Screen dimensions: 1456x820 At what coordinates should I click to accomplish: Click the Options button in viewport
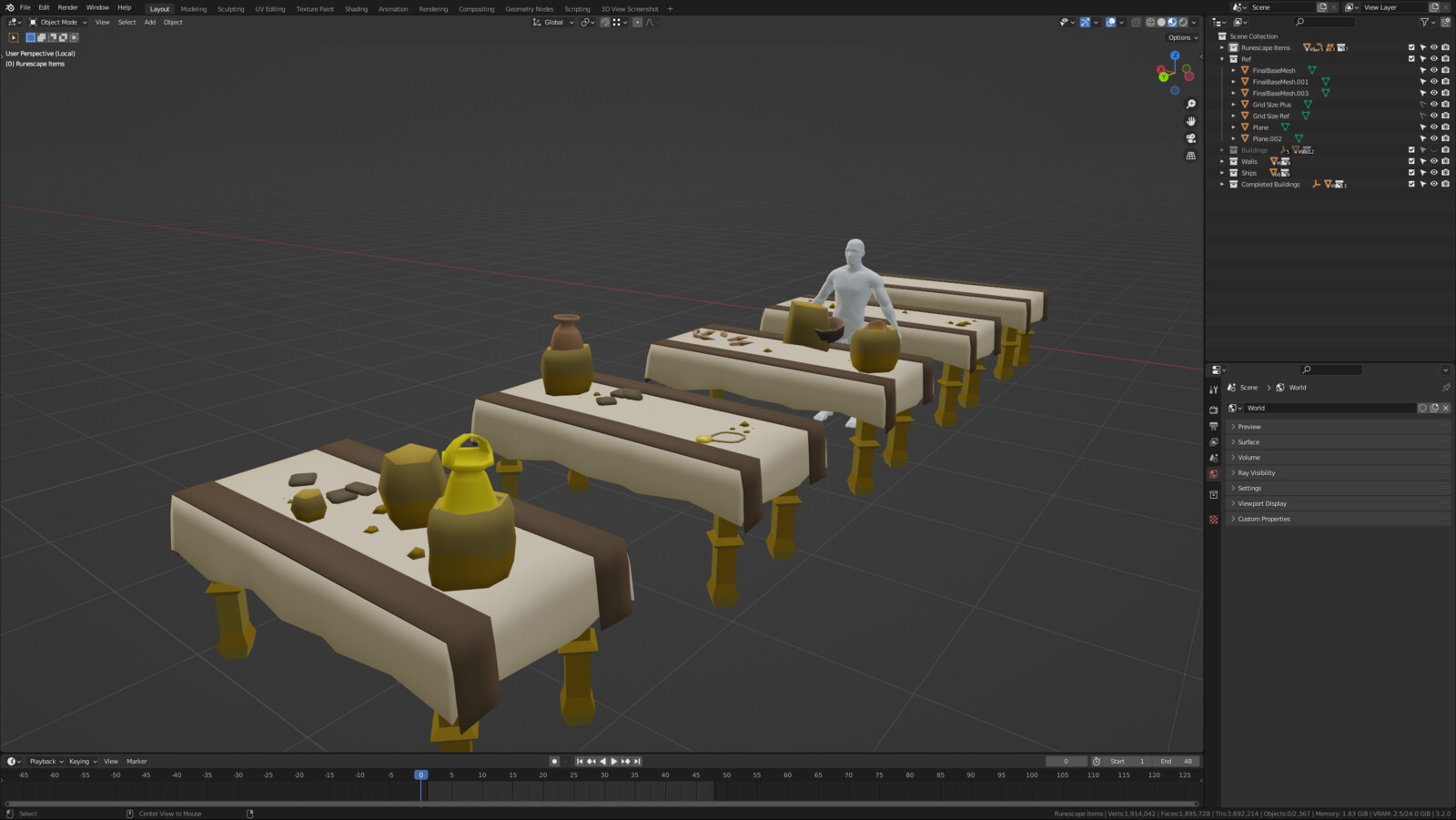[1183, 37]
